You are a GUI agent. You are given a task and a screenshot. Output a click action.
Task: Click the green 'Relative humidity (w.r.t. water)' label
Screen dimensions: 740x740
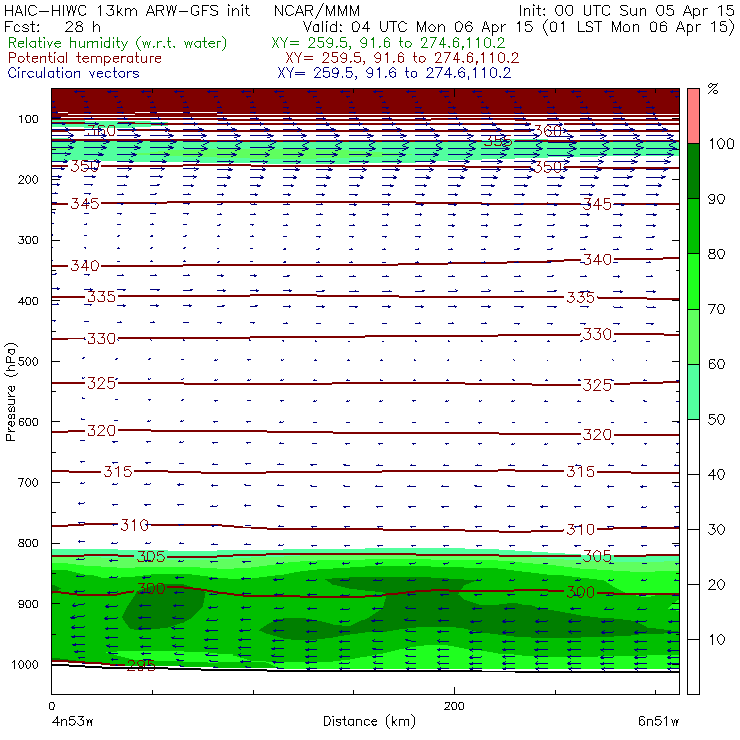(x=117, y=43)
